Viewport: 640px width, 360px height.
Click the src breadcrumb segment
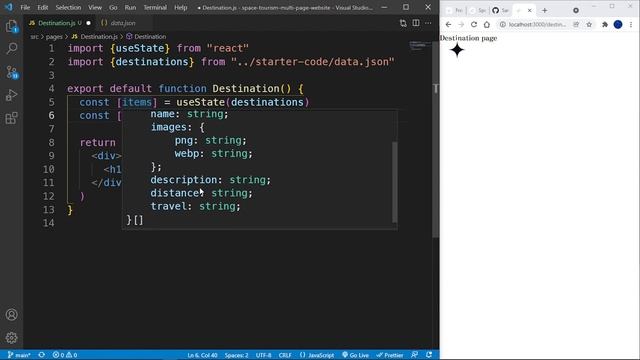click(x=34, y=37)
